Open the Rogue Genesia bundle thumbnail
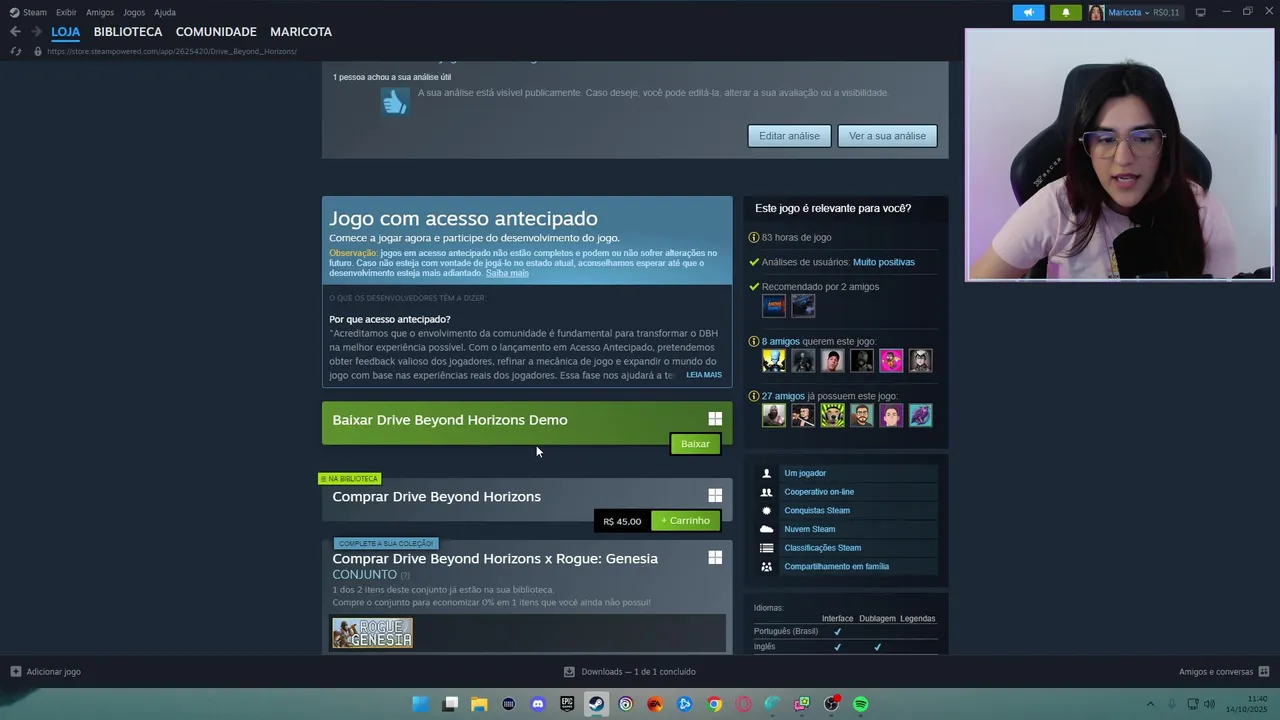Image resolution: width=1280 pixels, height=720 pixels. tap(372, 633)
